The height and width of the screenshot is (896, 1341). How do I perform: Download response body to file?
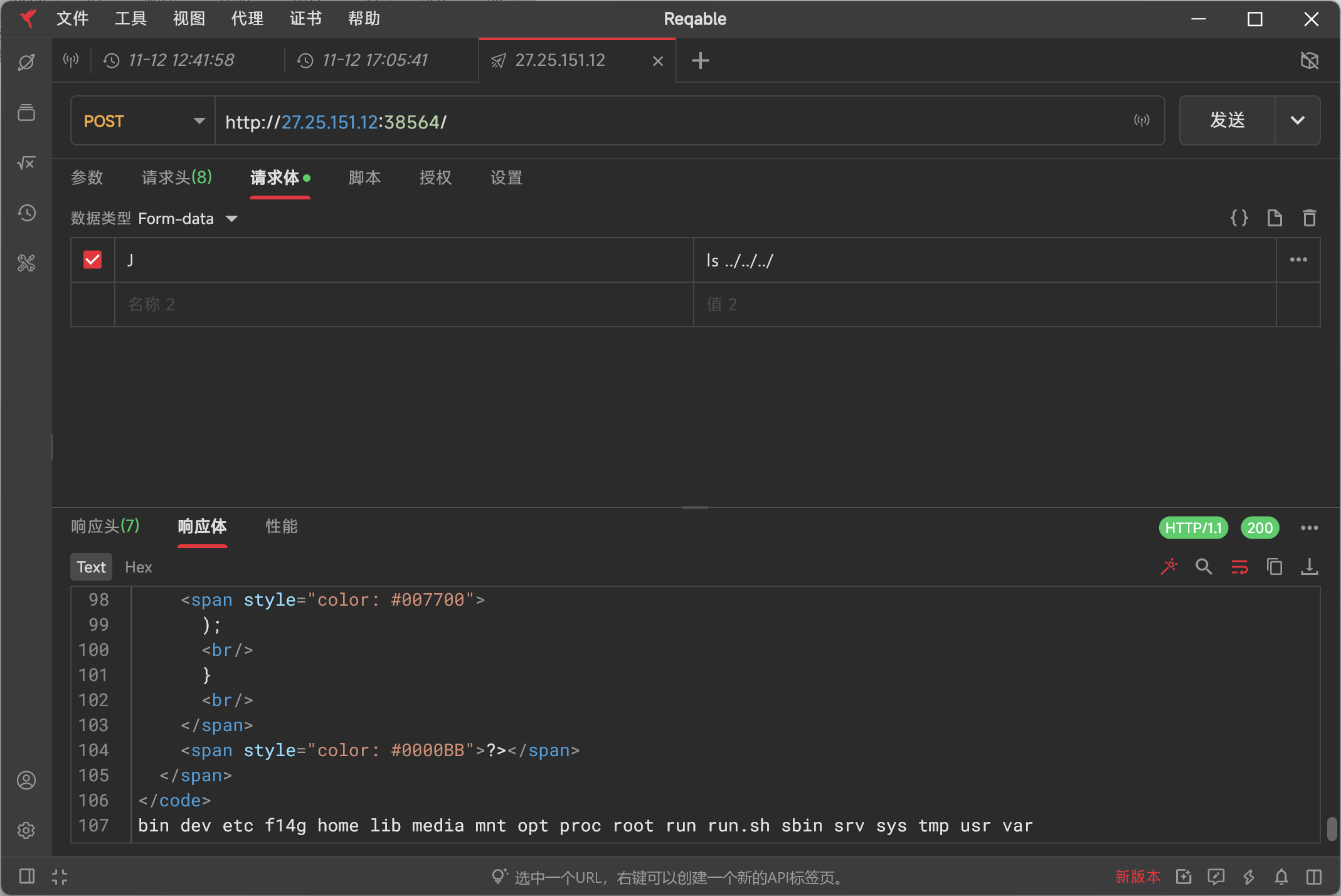coord(1309,567)
